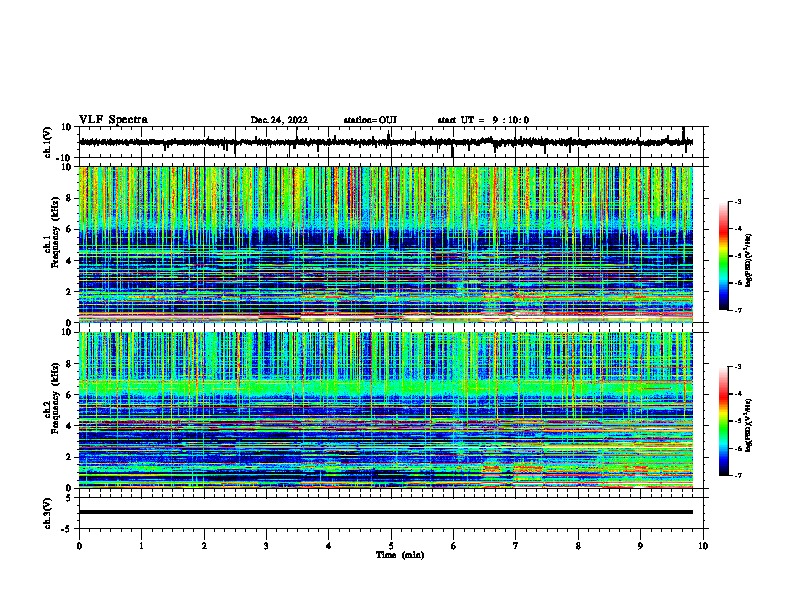Click the ch.2 spectrogram plot area

pyautogui.click(x=386, y=410)
